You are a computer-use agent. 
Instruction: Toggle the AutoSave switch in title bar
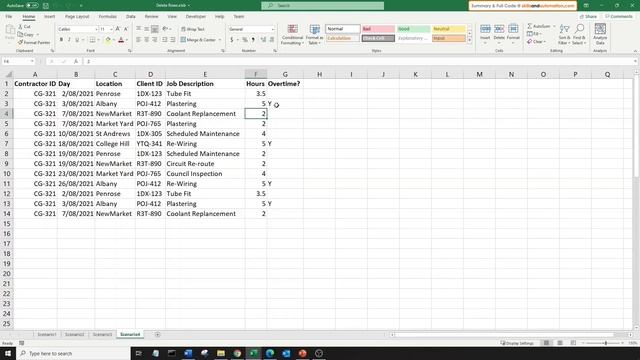click(x=32, y=6)
